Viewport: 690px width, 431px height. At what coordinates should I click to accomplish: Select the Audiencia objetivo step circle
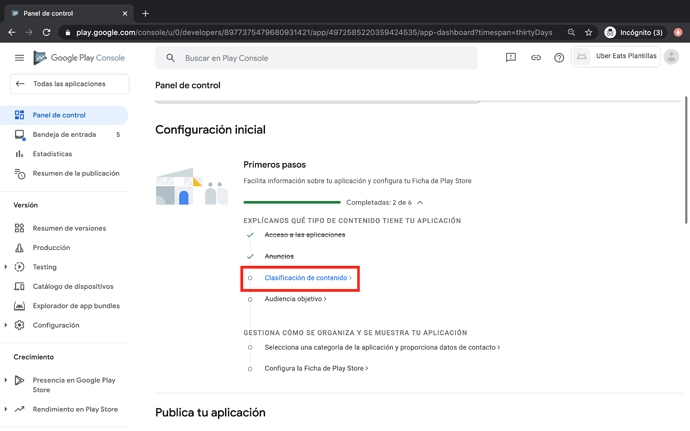tap(250, 299)
